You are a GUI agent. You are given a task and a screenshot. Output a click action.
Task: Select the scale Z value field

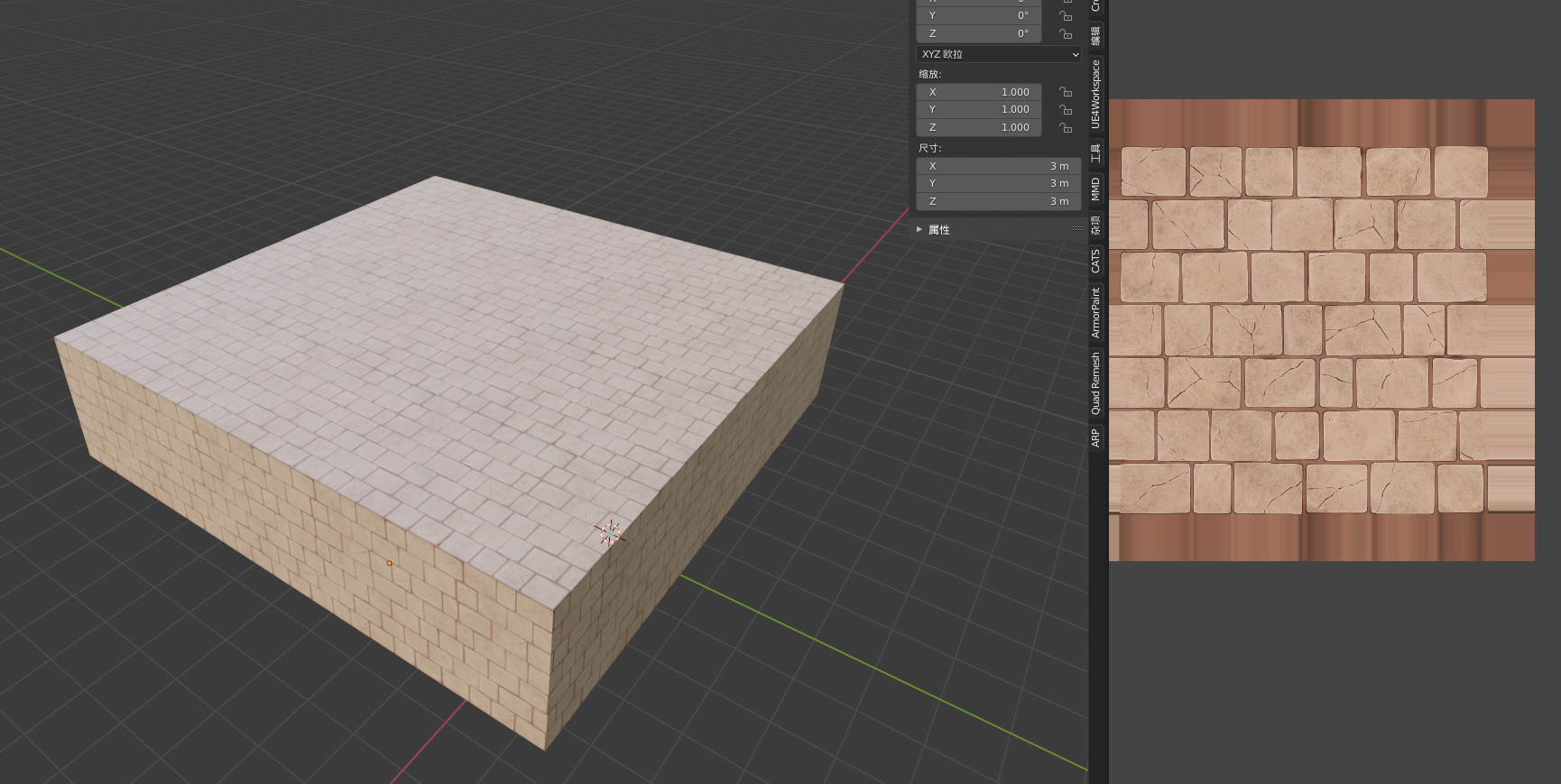(x=979, y=127)
